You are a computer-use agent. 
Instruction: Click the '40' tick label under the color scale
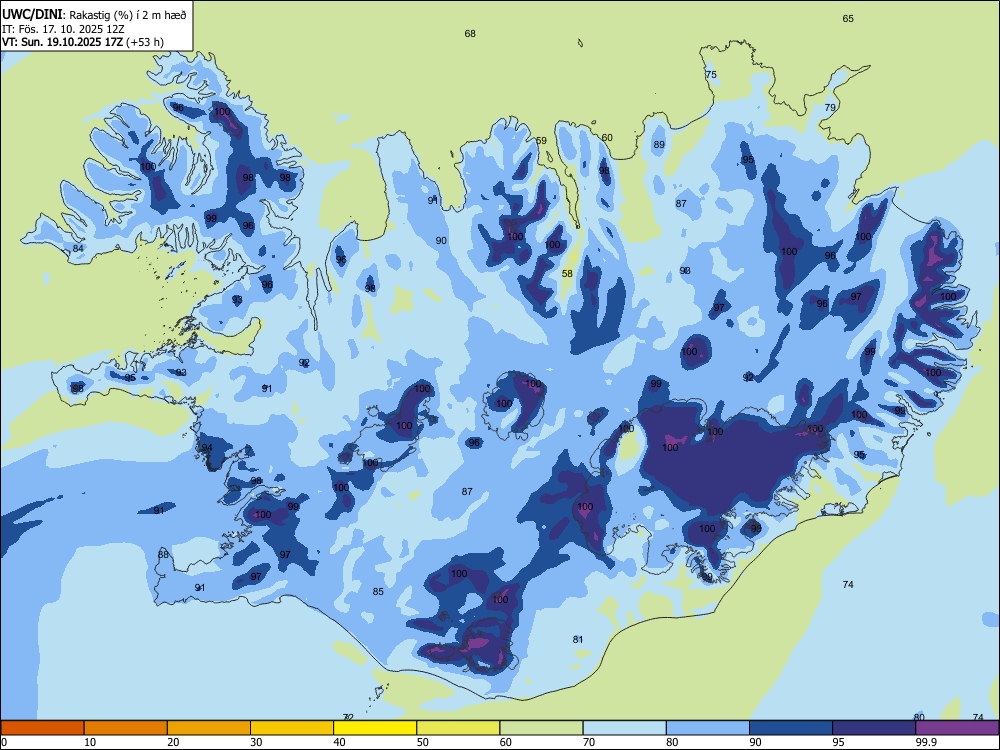(339, 742)
